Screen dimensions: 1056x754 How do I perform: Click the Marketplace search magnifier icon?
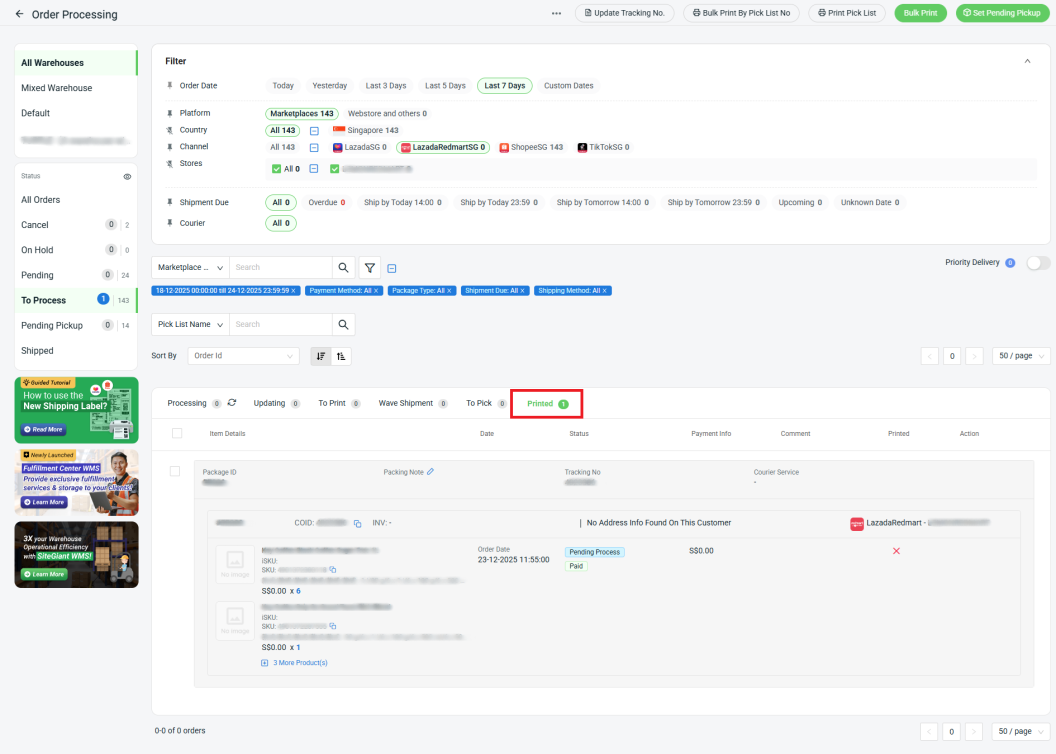[343, 268]
